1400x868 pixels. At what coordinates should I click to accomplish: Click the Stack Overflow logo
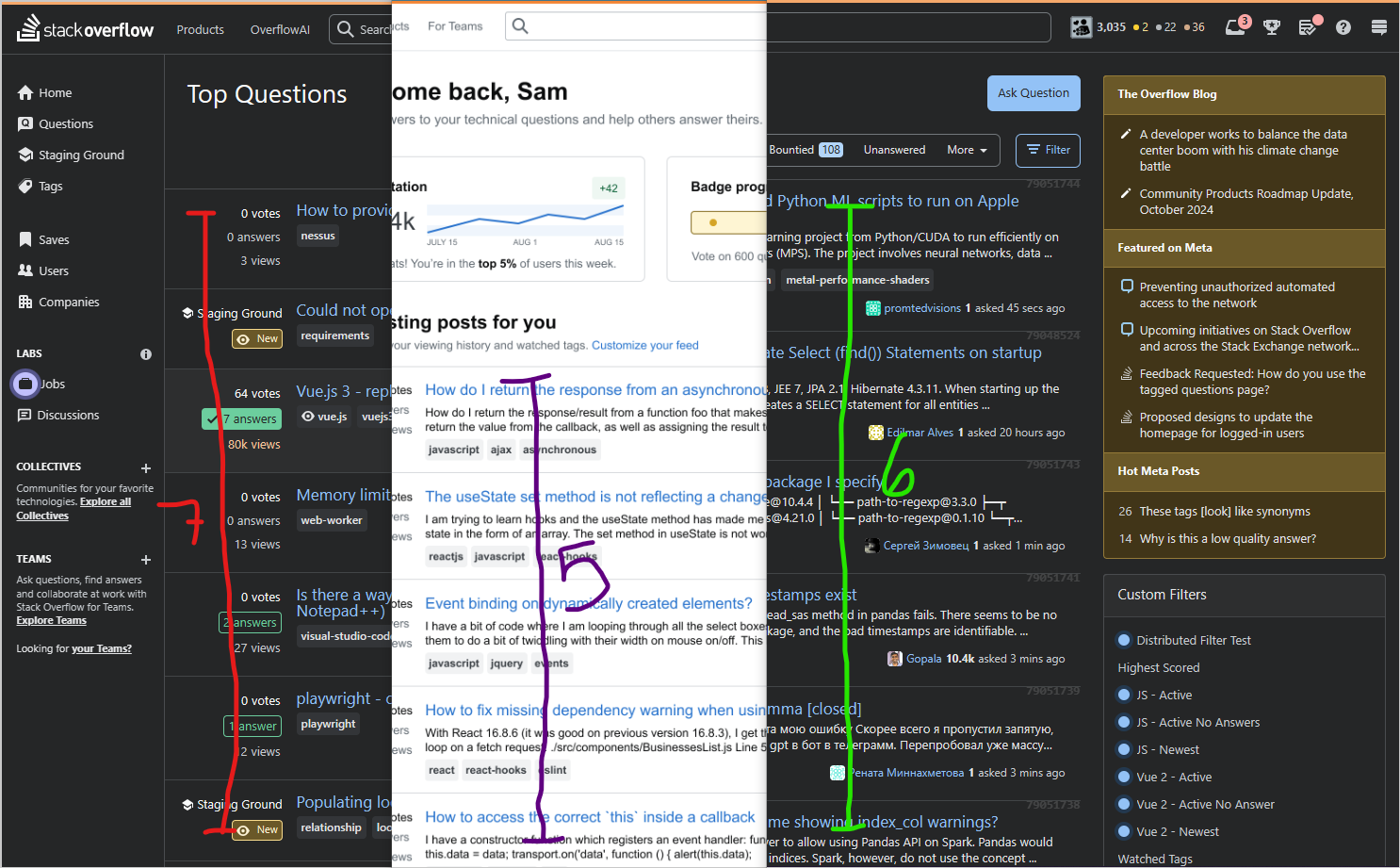tap(86, 29)
